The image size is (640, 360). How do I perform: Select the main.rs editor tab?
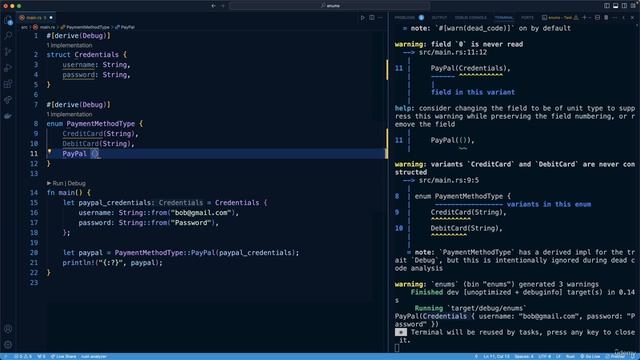[35, 18]
